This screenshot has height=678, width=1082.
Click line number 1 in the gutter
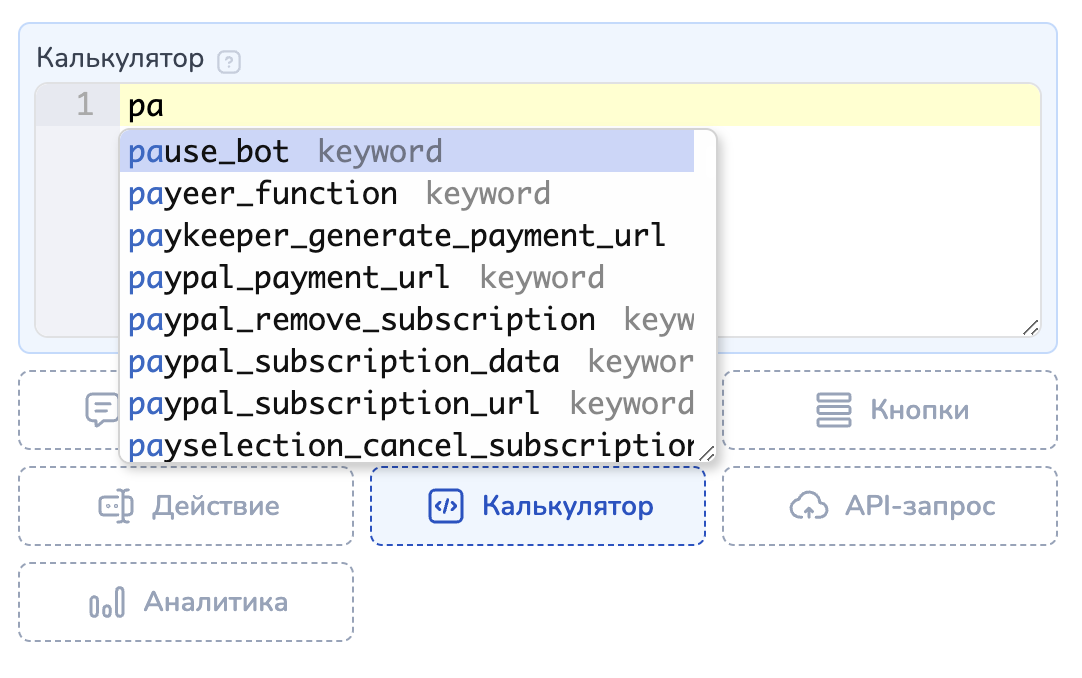pyautogui.click(x=84, y=105)
